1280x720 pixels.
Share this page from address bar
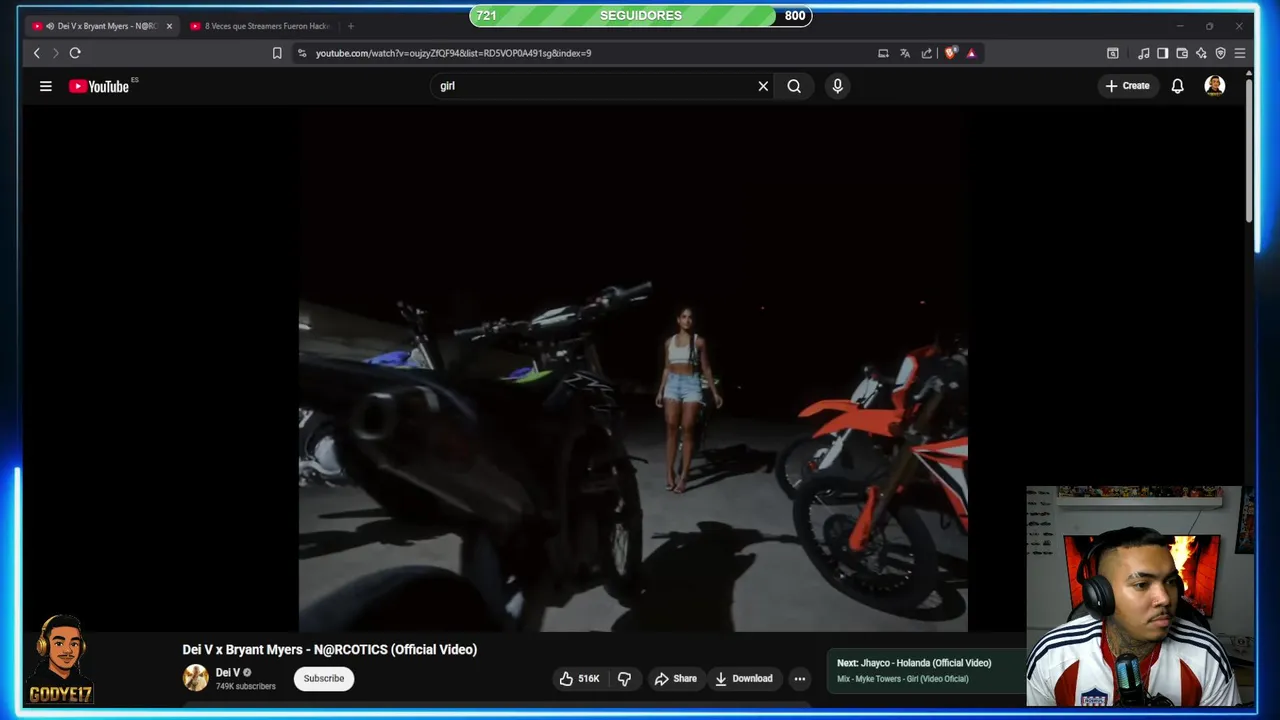[927, 53]
